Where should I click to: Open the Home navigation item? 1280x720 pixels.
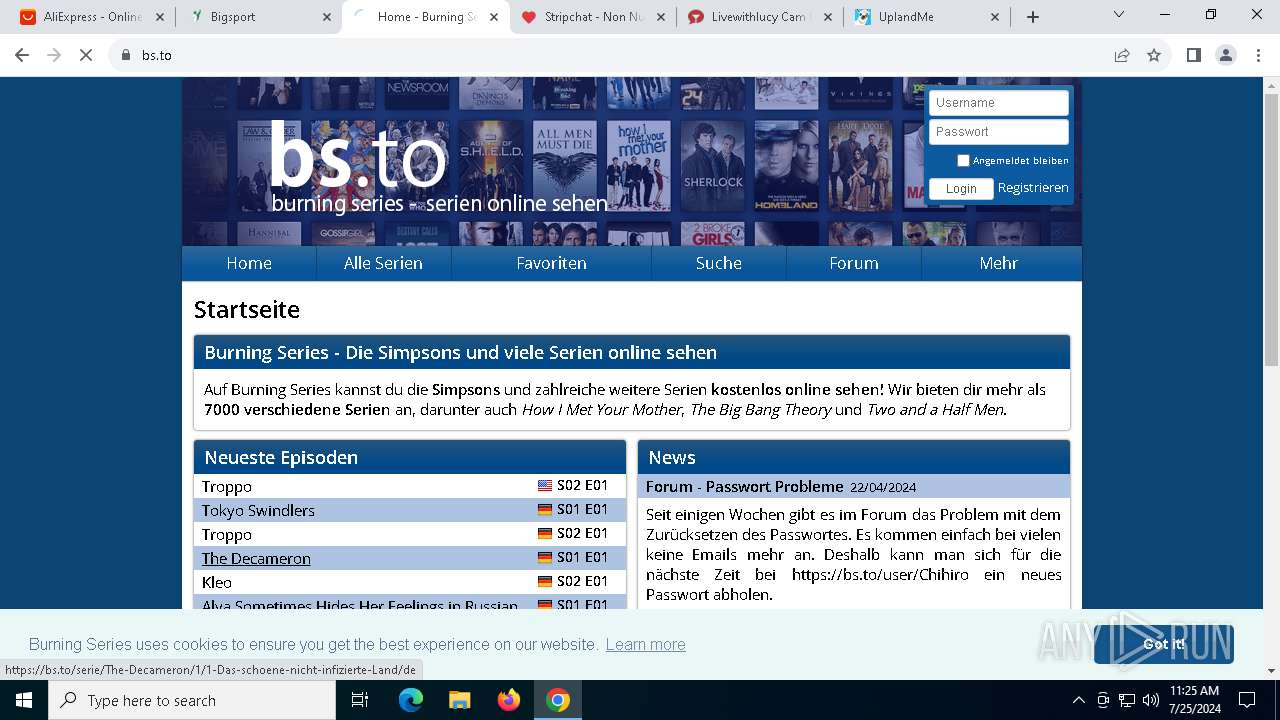[249, 263]
